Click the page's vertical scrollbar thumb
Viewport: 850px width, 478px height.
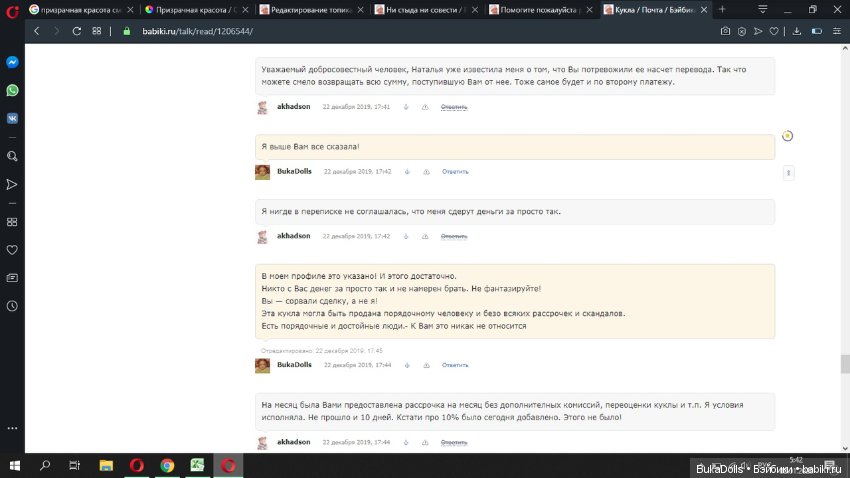[845, 363]
